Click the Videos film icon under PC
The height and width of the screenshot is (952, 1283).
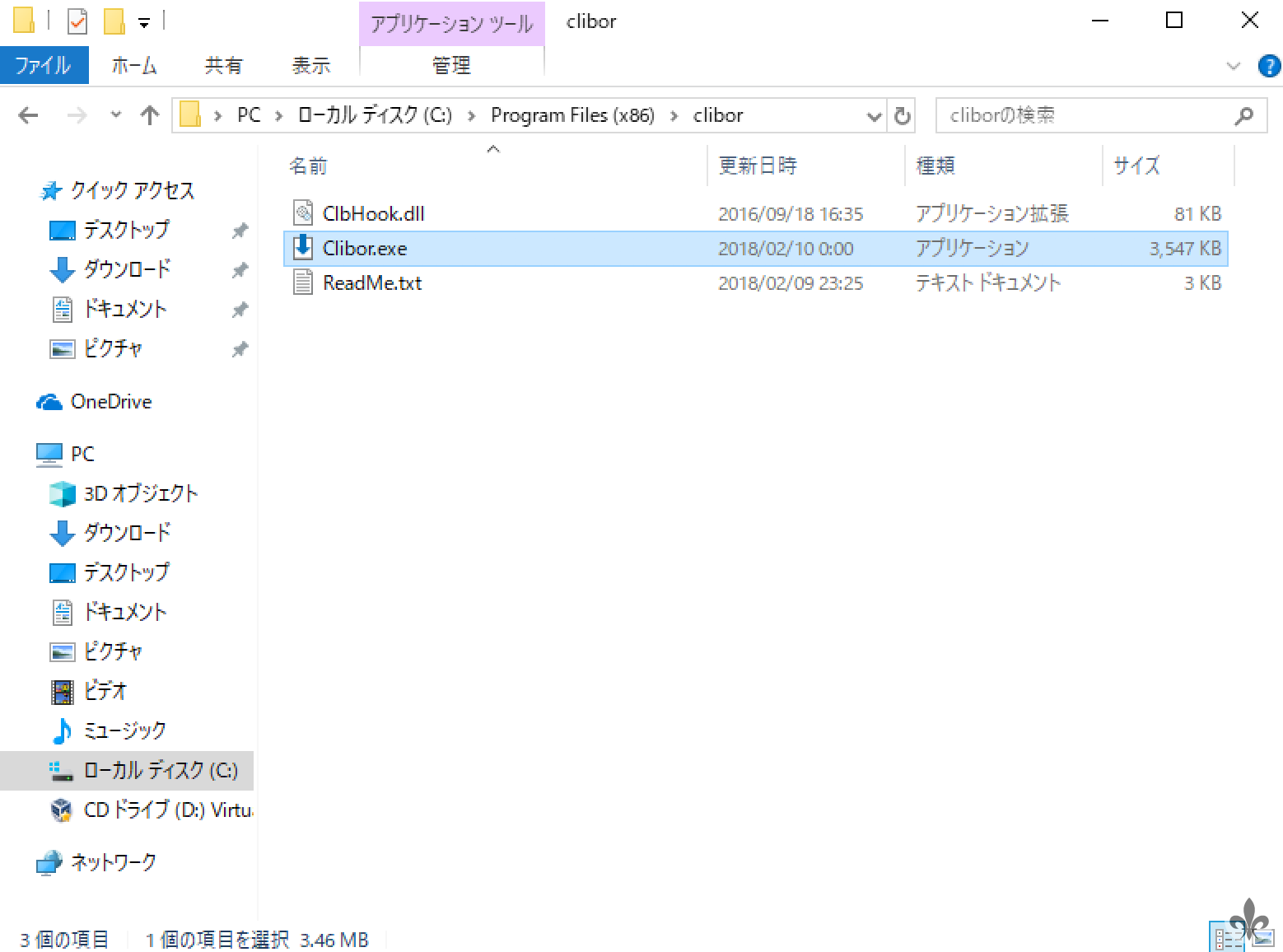coord(63,692)
